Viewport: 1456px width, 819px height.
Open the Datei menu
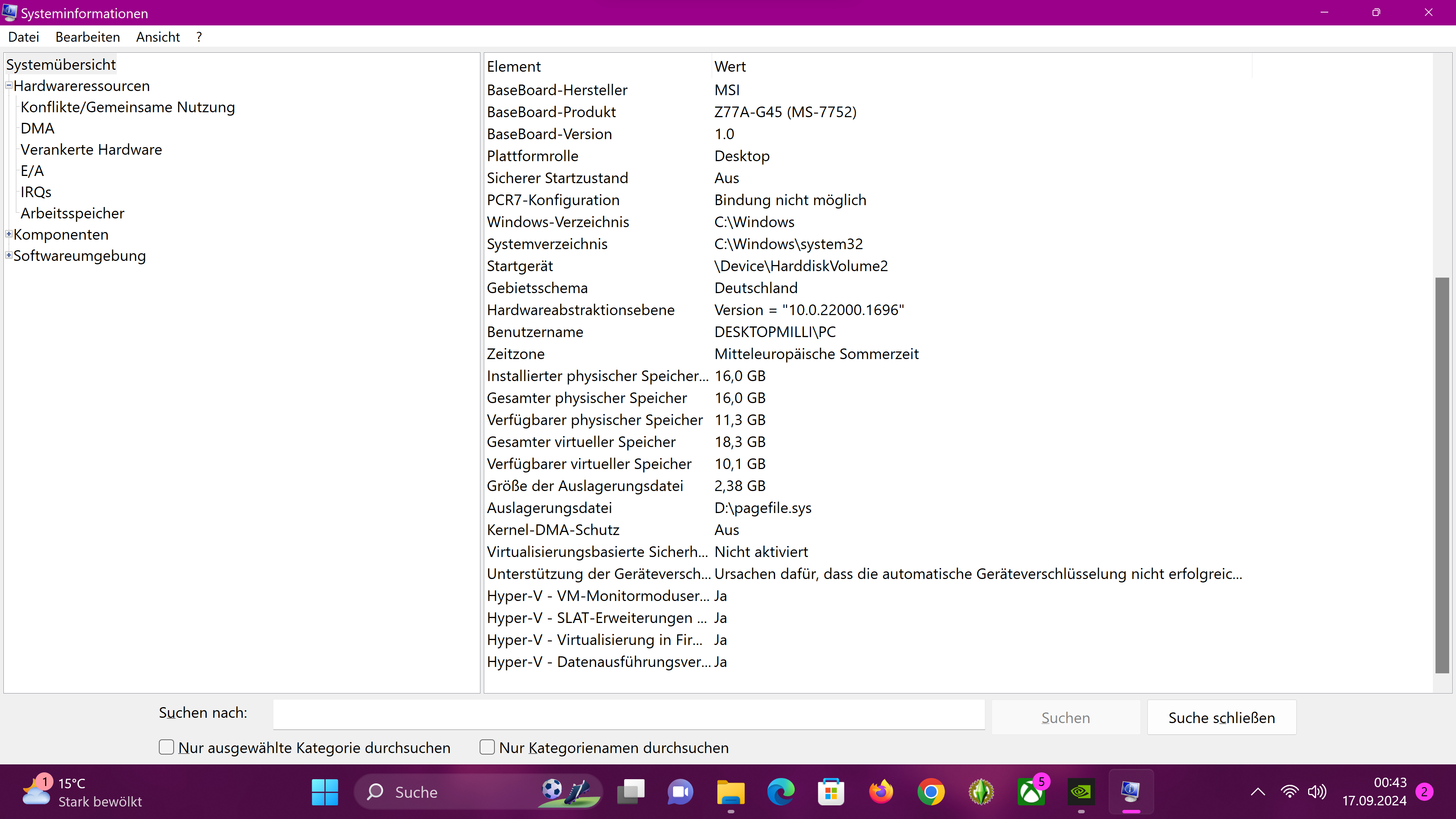pyautogui.click(x=24, y=36)
